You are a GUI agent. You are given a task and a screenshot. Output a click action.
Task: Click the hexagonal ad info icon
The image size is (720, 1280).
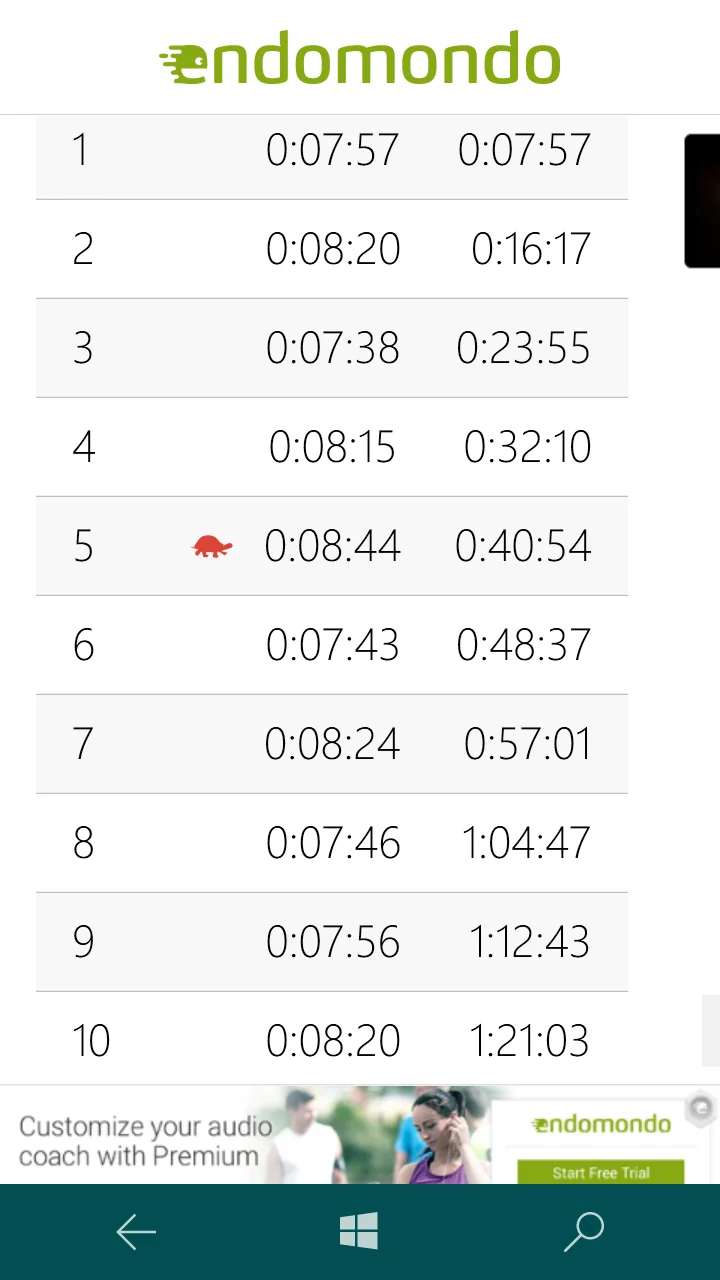pyautogui.click(x=702, y=1107)
